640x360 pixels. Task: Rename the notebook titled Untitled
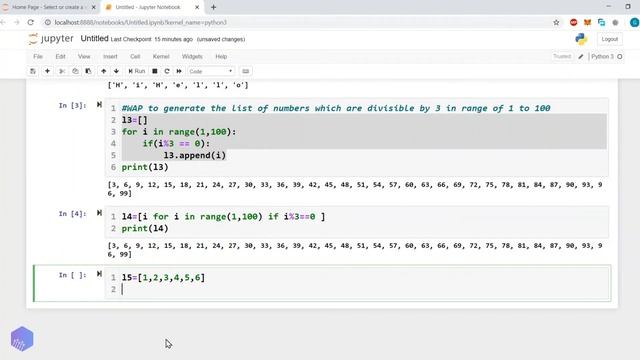pyautogui.click(x=94, y=38)
